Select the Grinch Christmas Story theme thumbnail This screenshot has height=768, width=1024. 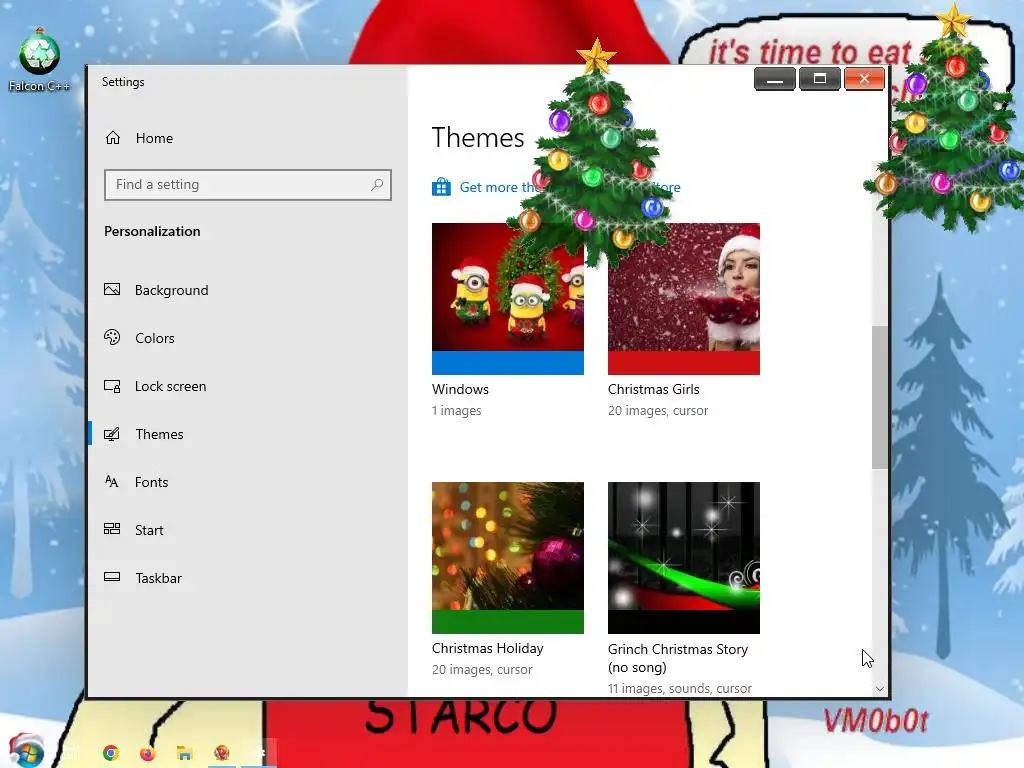(684, 558)
